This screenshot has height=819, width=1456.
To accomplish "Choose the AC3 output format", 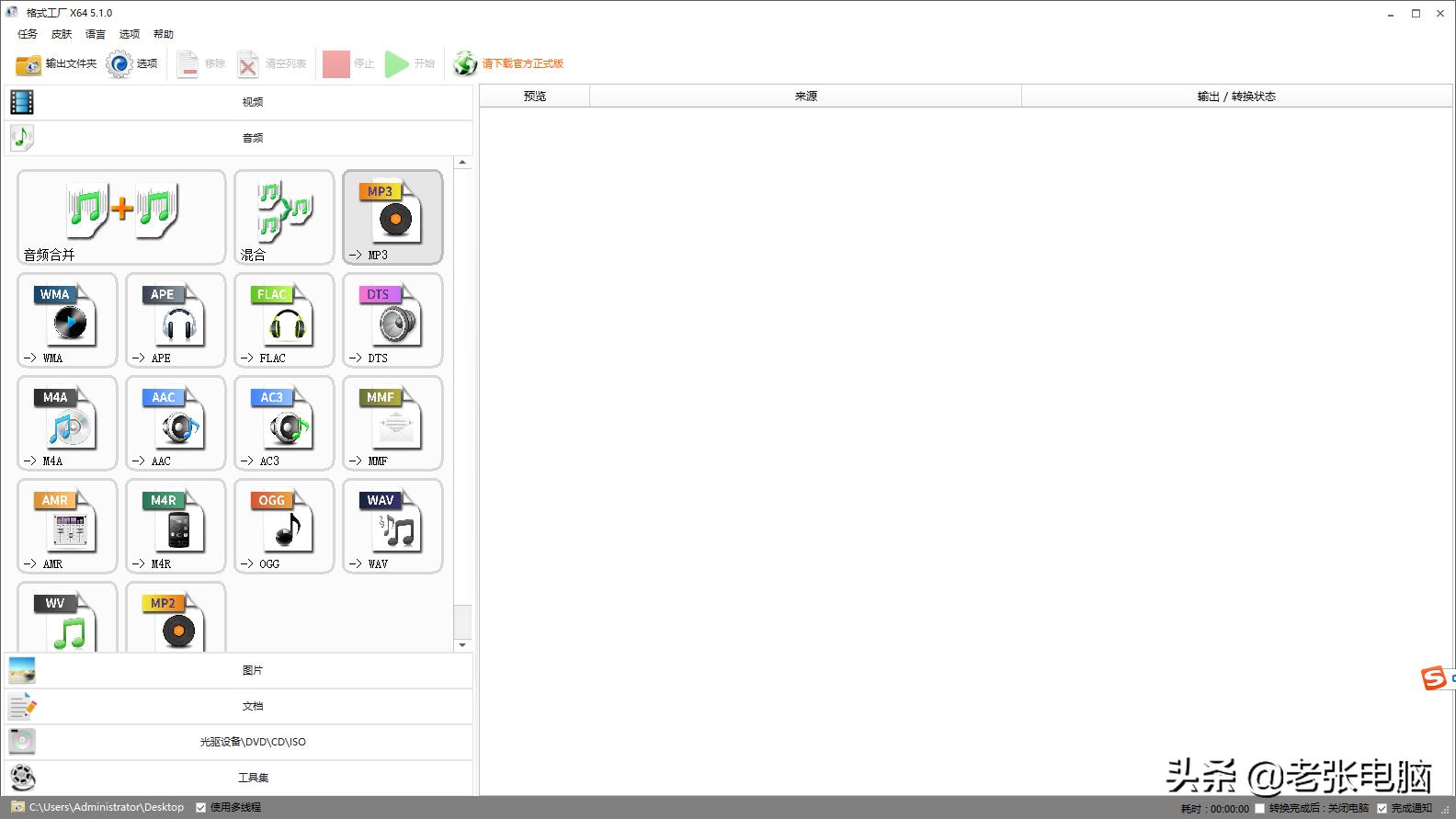I will point(284,423).
